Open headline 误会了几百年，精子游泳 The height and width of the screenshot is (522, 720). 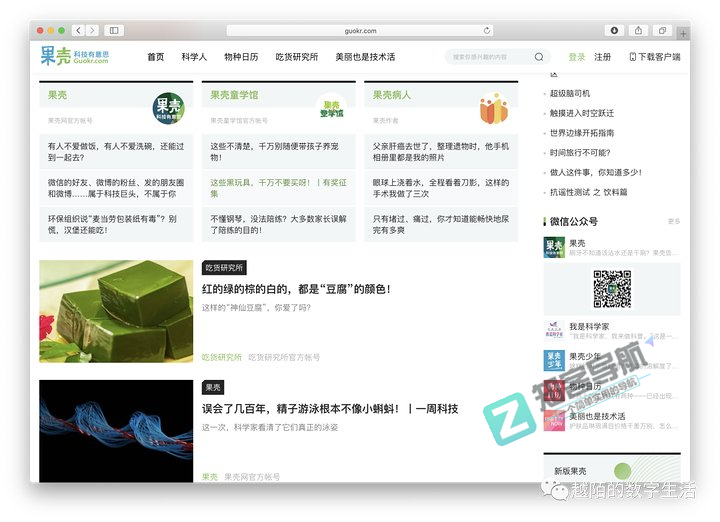(x=330, y=409)
